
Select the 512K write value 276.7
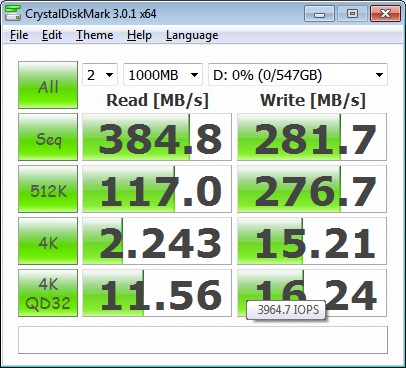point(312,189)
